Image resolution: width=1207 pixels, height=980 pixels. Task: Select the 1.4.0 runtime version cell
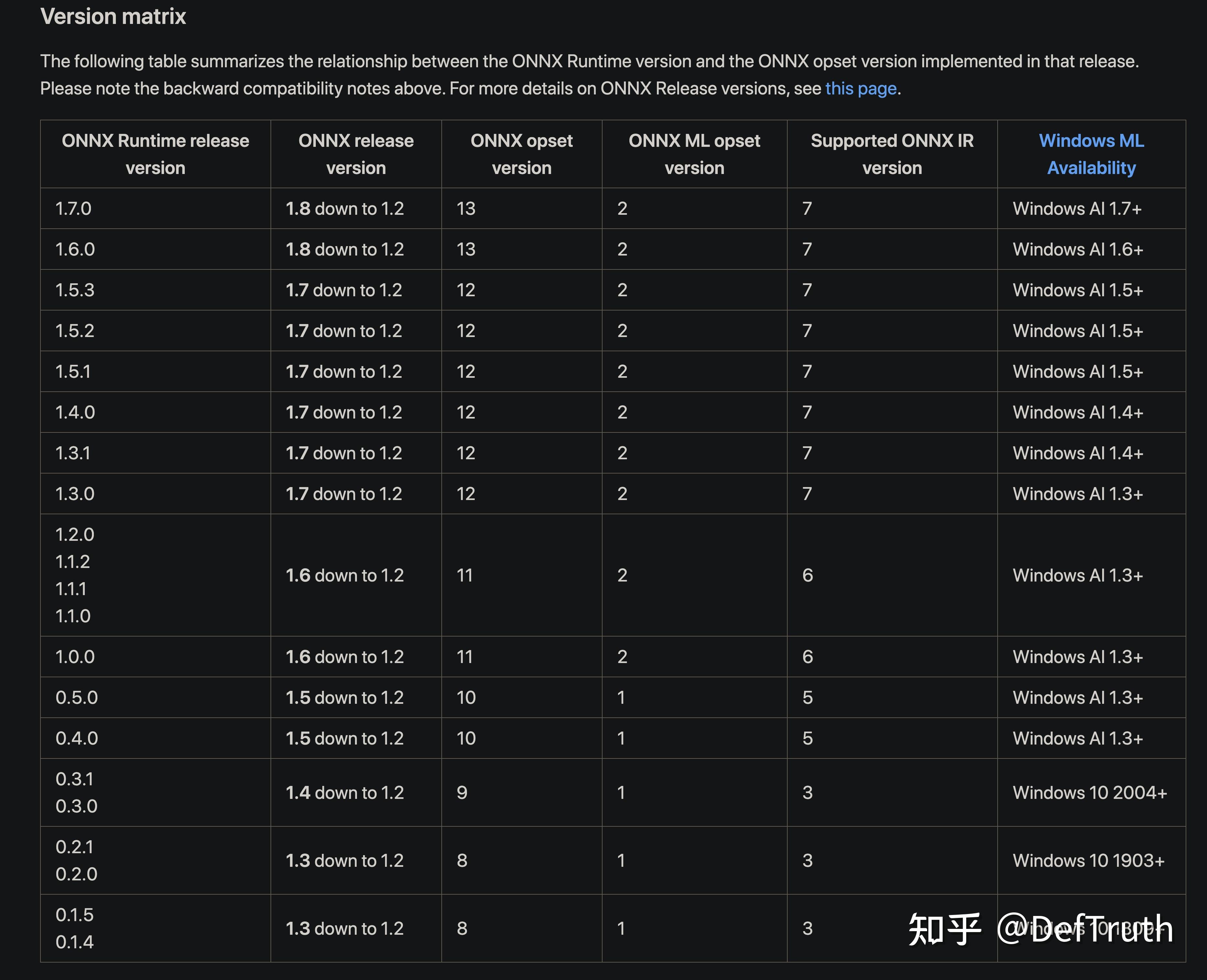tap(75, 413)
